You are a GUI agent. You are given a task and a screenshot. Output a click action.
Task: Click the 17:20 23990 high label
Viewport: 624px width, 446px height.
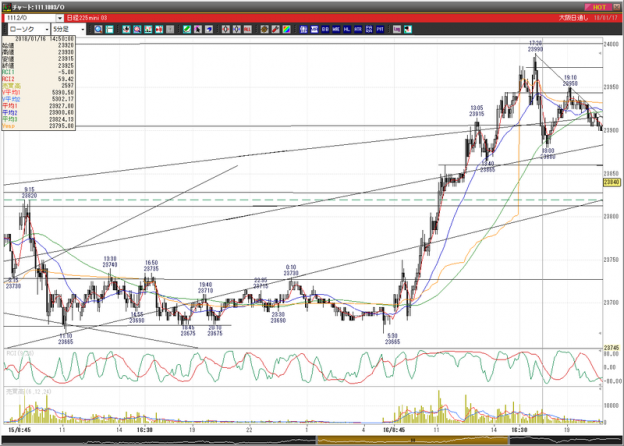tap(535, 46)
